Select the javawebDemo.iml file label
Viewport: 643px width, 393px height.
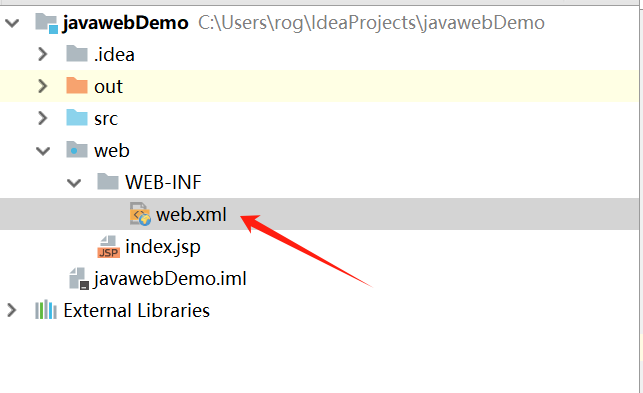[x=170, y=279]
